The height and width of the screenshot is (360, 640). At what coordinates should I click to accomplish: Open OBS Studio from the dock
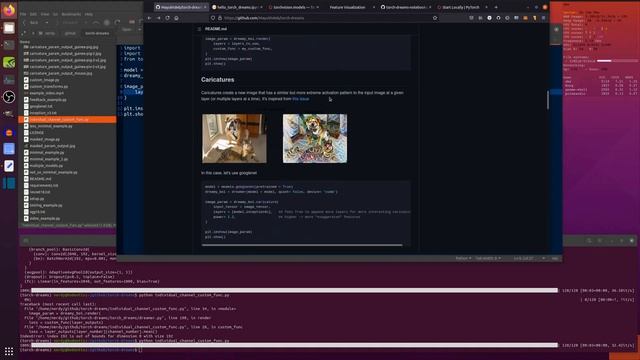point(9,97)
